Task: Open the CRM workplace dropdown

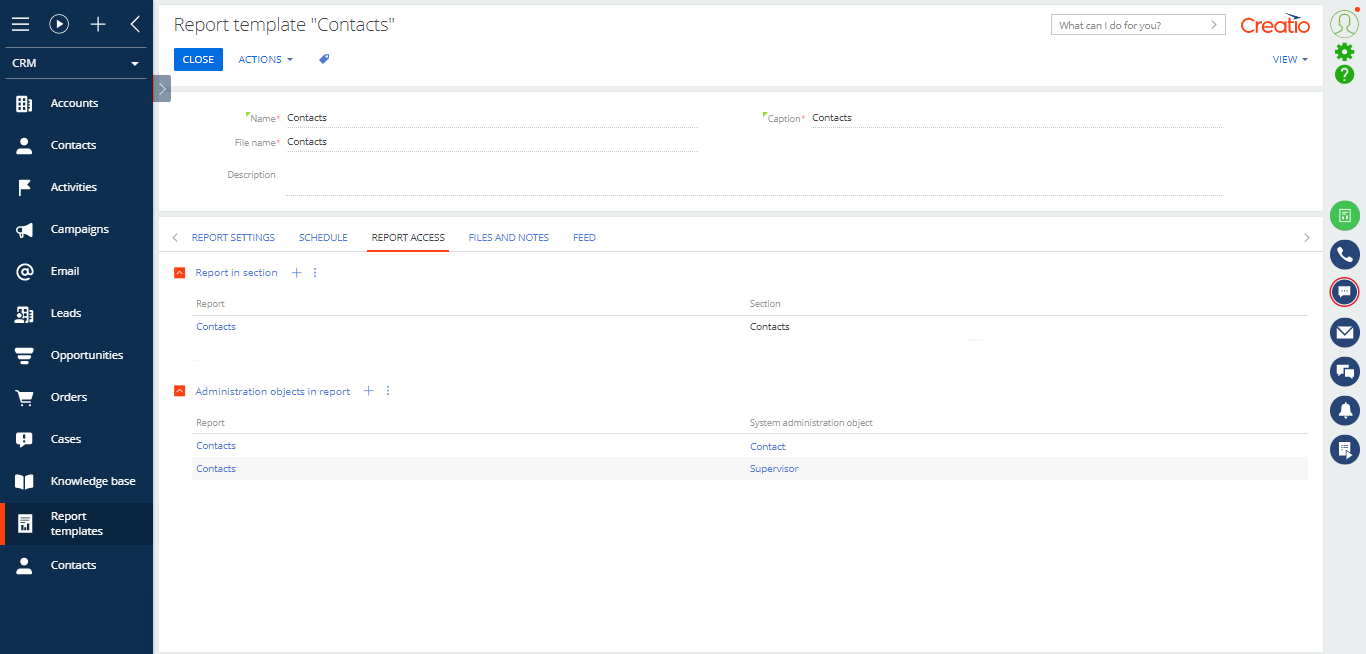Action: click(75, 62)
